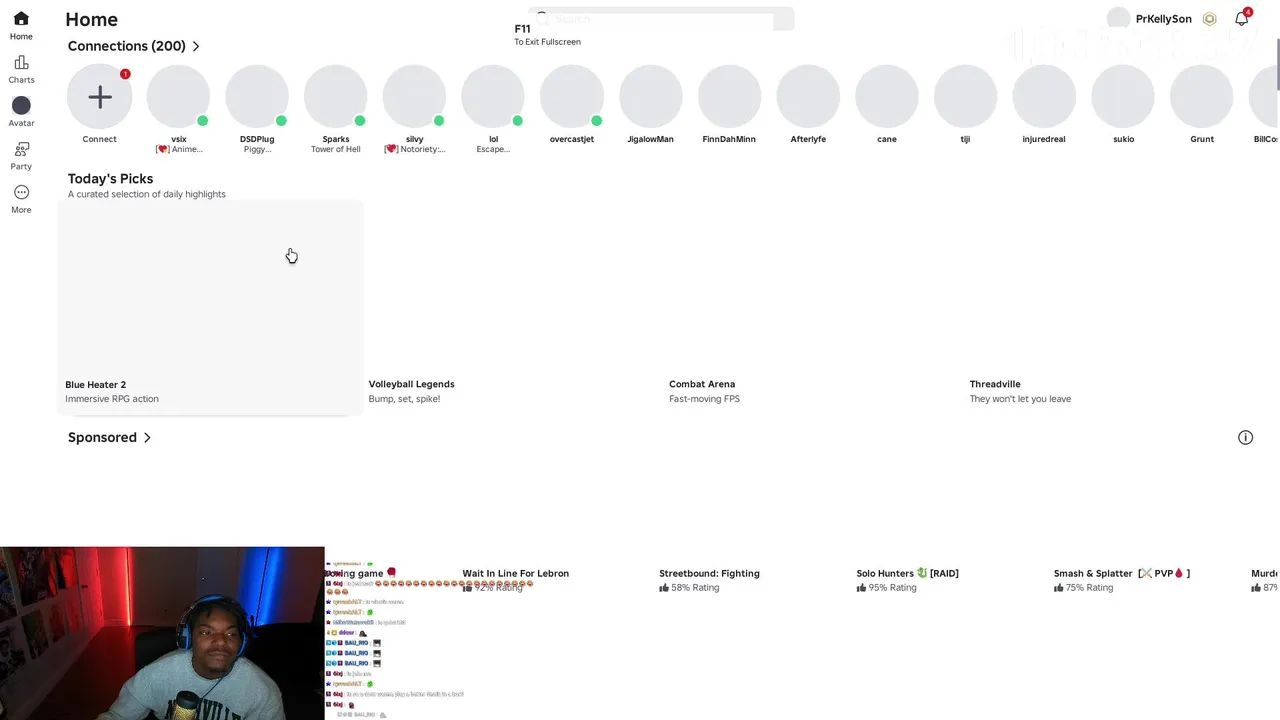Open Solo Hunters [RAID] game
The width and height of the screenshot is (1280, 720).
907,573
